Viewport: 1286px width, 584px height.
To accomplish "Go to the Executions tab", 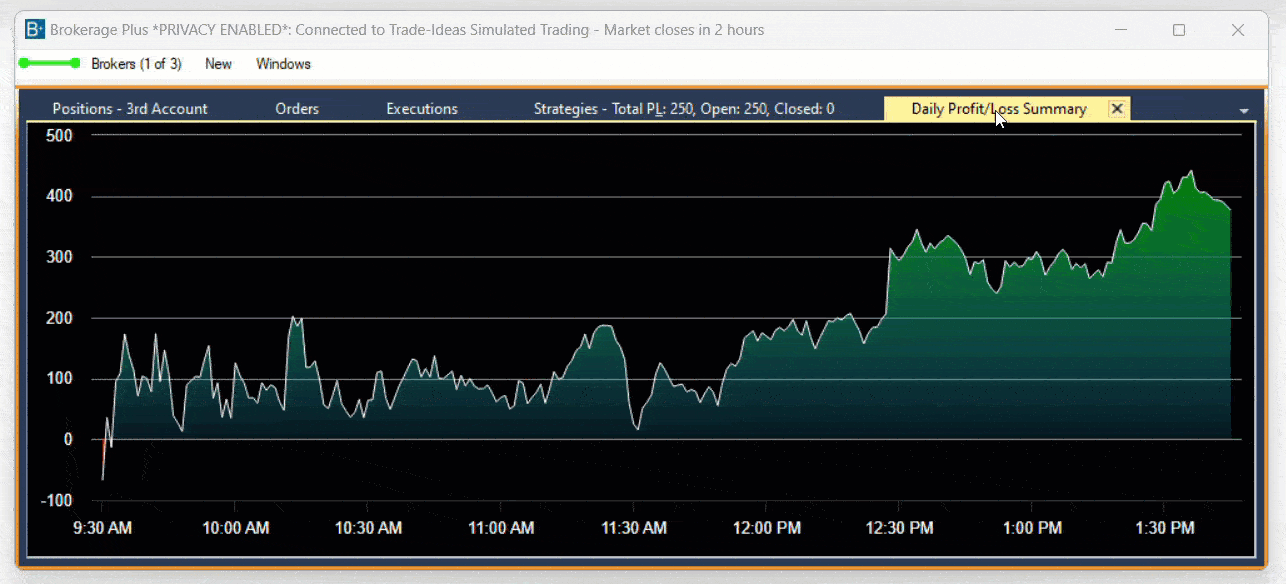I will coord(422,109).
